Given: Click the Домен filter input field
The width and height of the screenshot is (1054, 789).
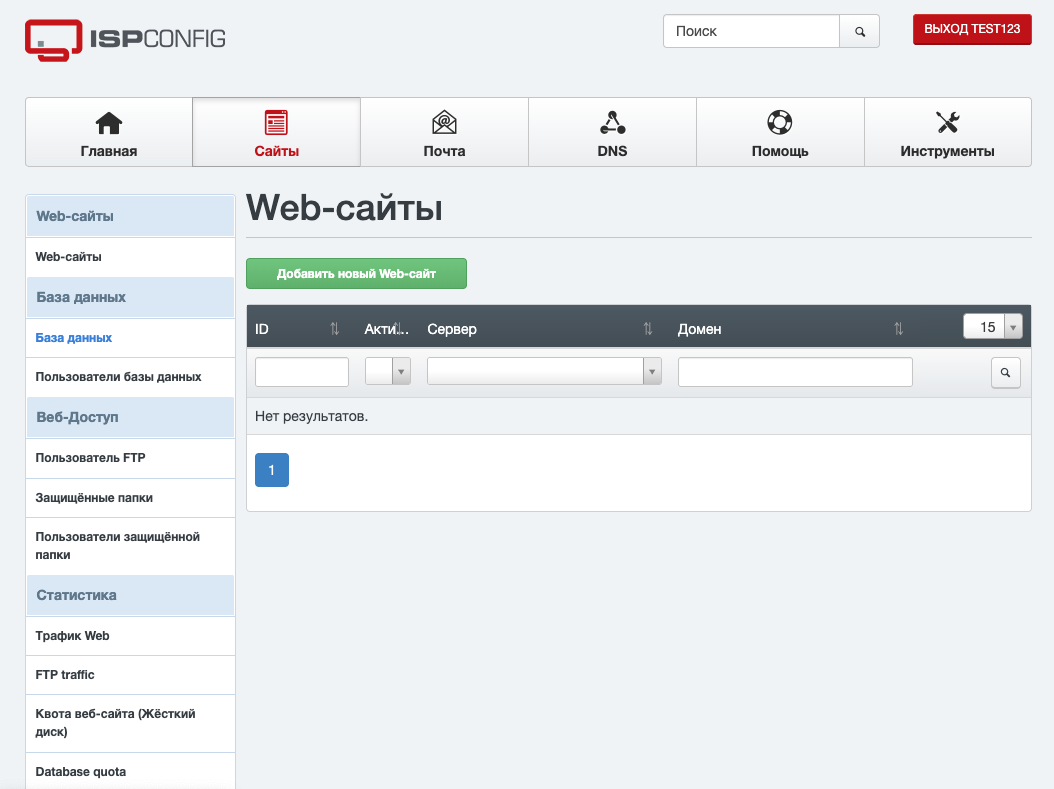Looking at the screenshot, I should click(x=795, y=372).
